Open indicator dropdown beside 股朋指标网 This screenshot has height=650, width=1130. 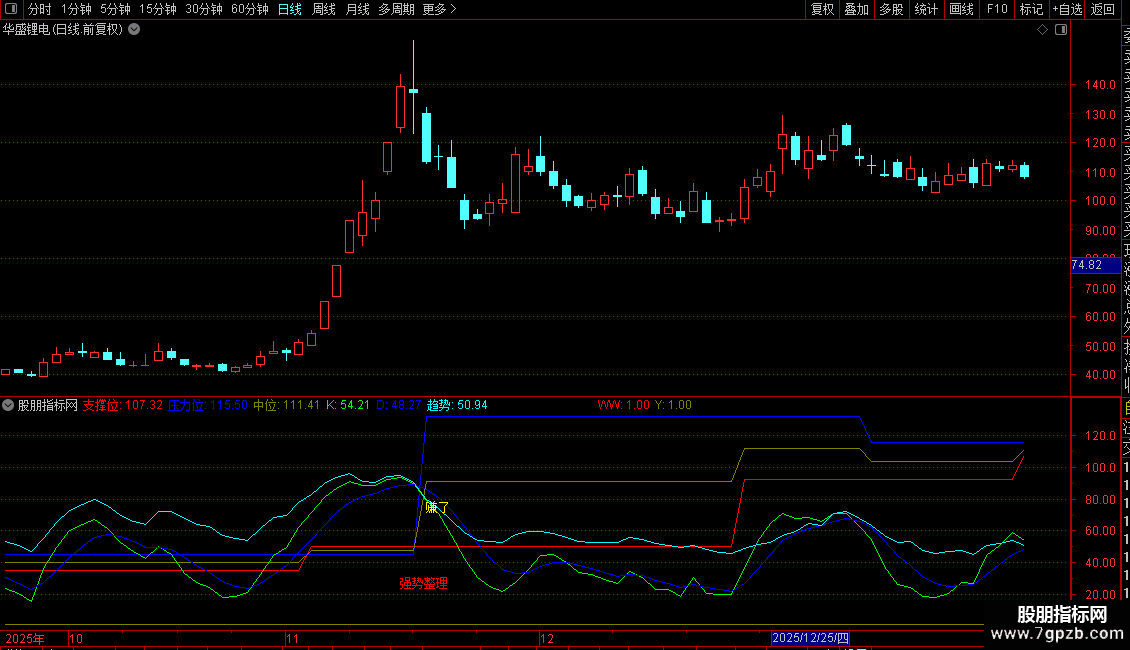pyautogui.click(x=8, y=405)
